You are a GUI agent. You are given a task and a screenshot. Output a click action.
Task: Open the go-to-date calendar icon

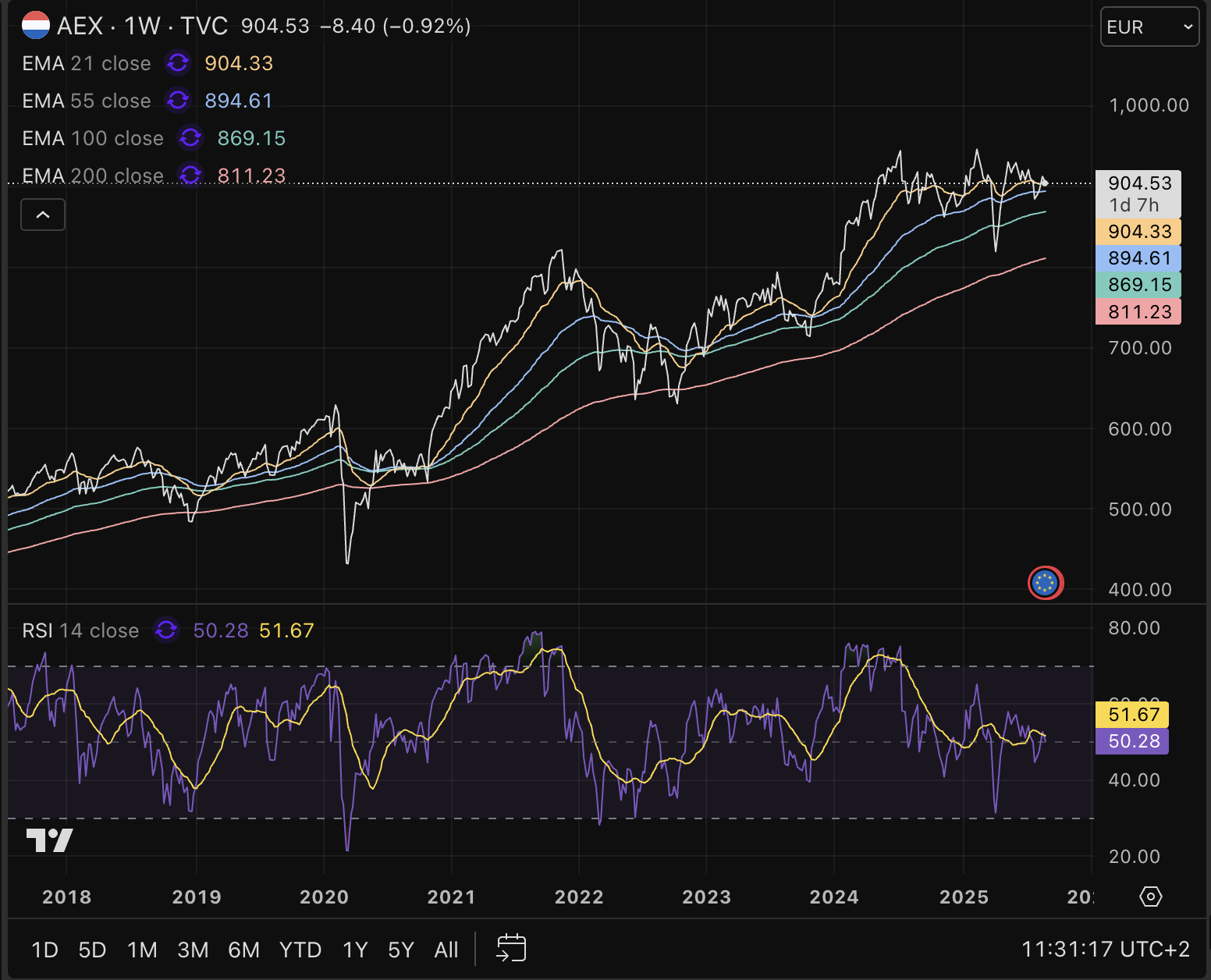coord(511,949)
